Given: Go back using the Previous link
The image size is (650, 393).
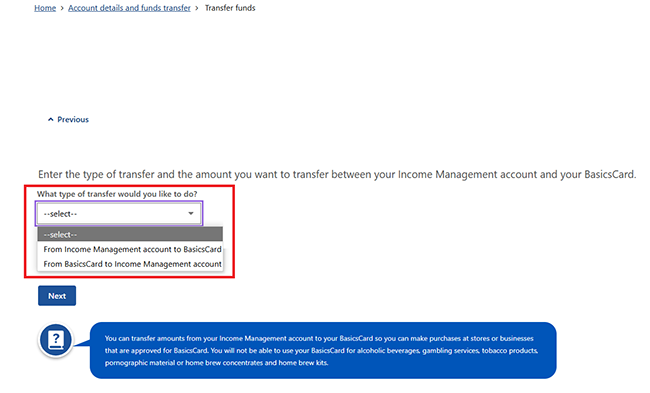Looking at the screenshot, I should click(x=68, y=119).
